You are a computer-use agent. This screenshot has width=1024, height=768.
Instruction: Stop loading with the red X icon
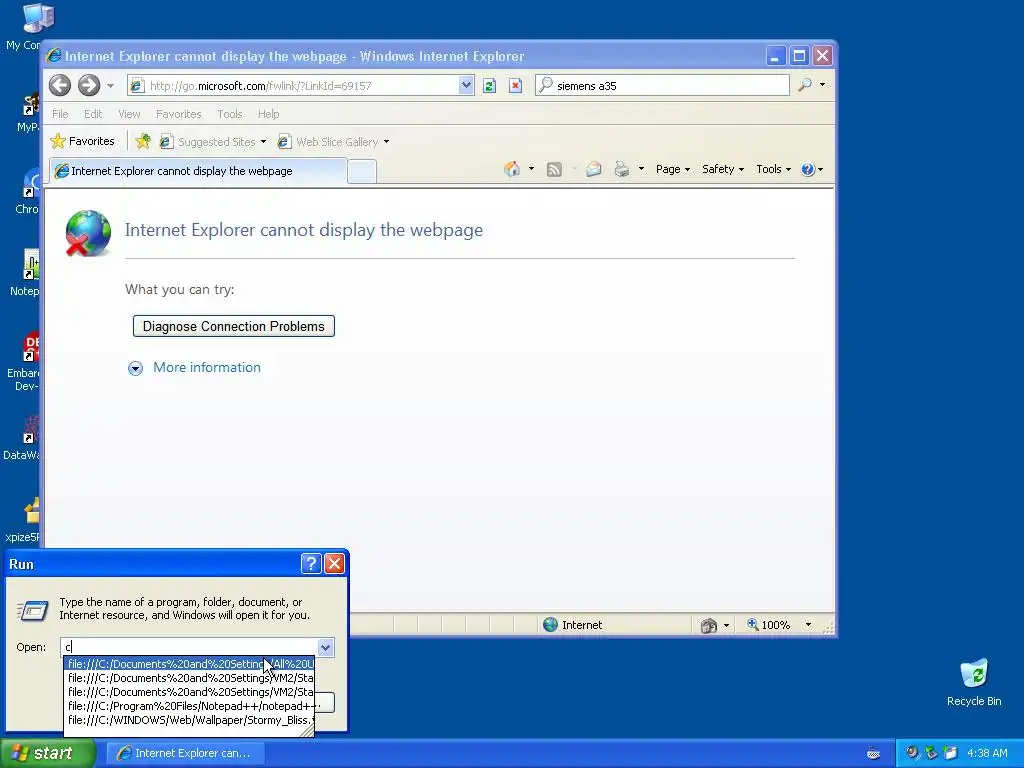click(515, 86)
